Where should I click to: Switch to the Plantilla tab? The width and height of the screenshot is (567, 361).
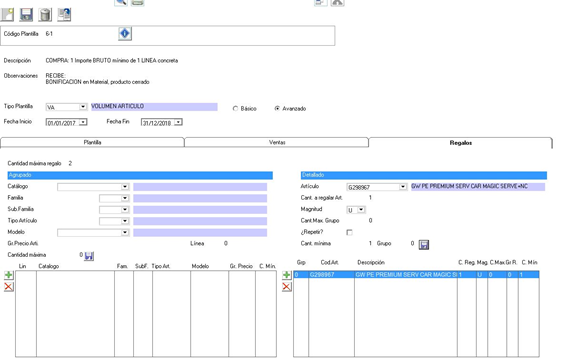pyautogui.click(x=92, y=143)
